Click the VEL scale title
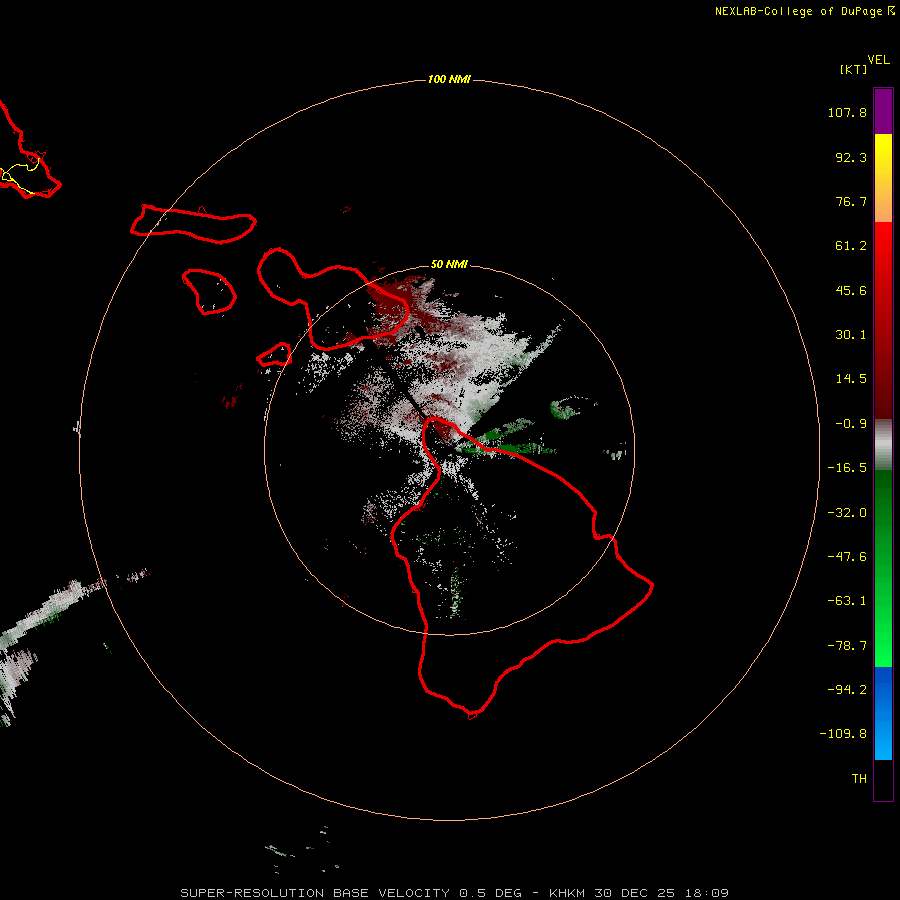The width and height of the screenshot is (900, 900). [x=879, y=60]
